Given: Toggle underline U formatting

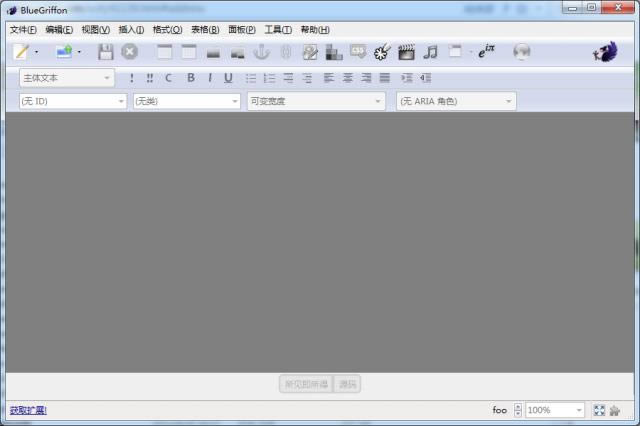Looking at the screenshot, I should tap(228, 78).
